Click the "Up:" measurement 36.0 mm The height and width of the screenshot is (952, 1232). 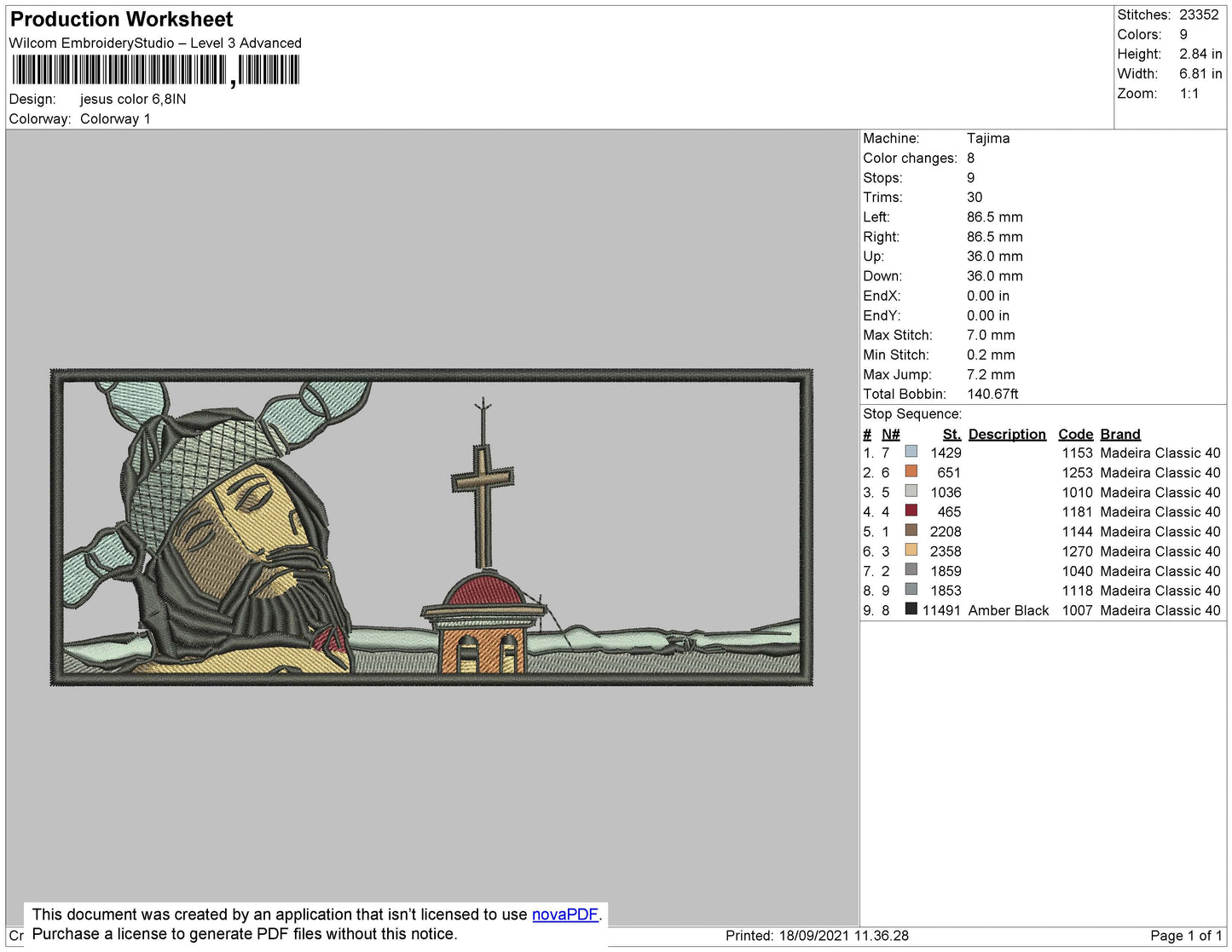(995, 257)
